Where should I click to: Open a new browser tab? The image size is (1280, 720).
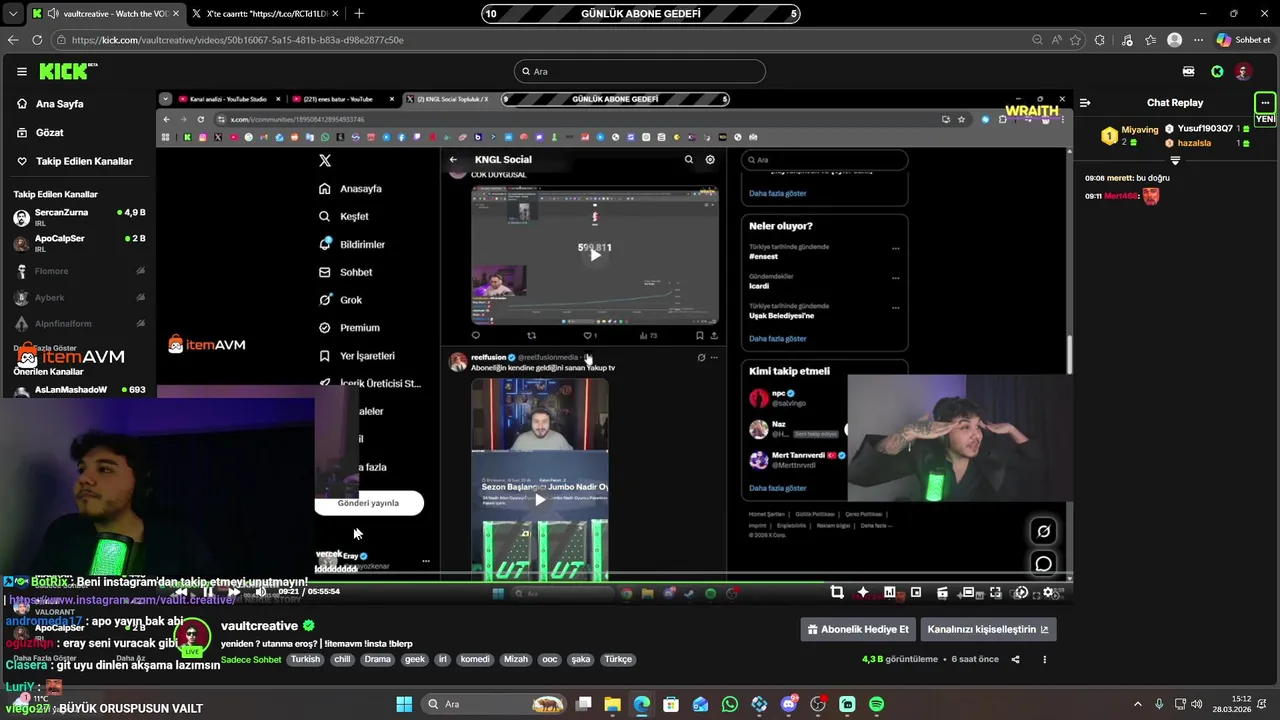pyautogui.click(x=359, y=13)
